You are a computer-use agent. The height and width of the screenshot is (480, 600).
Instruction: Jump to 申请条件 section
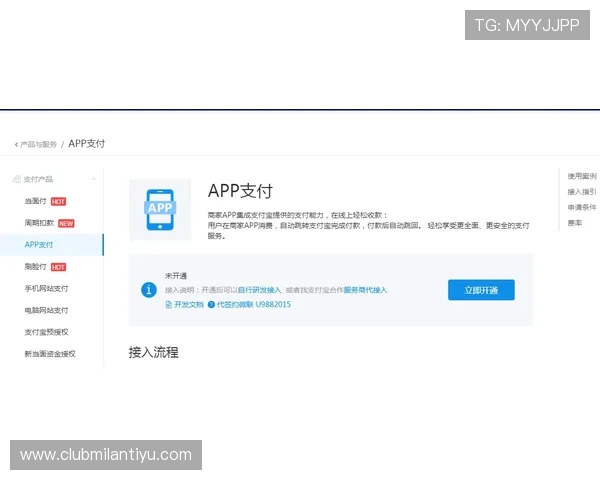tap(582, 207)
